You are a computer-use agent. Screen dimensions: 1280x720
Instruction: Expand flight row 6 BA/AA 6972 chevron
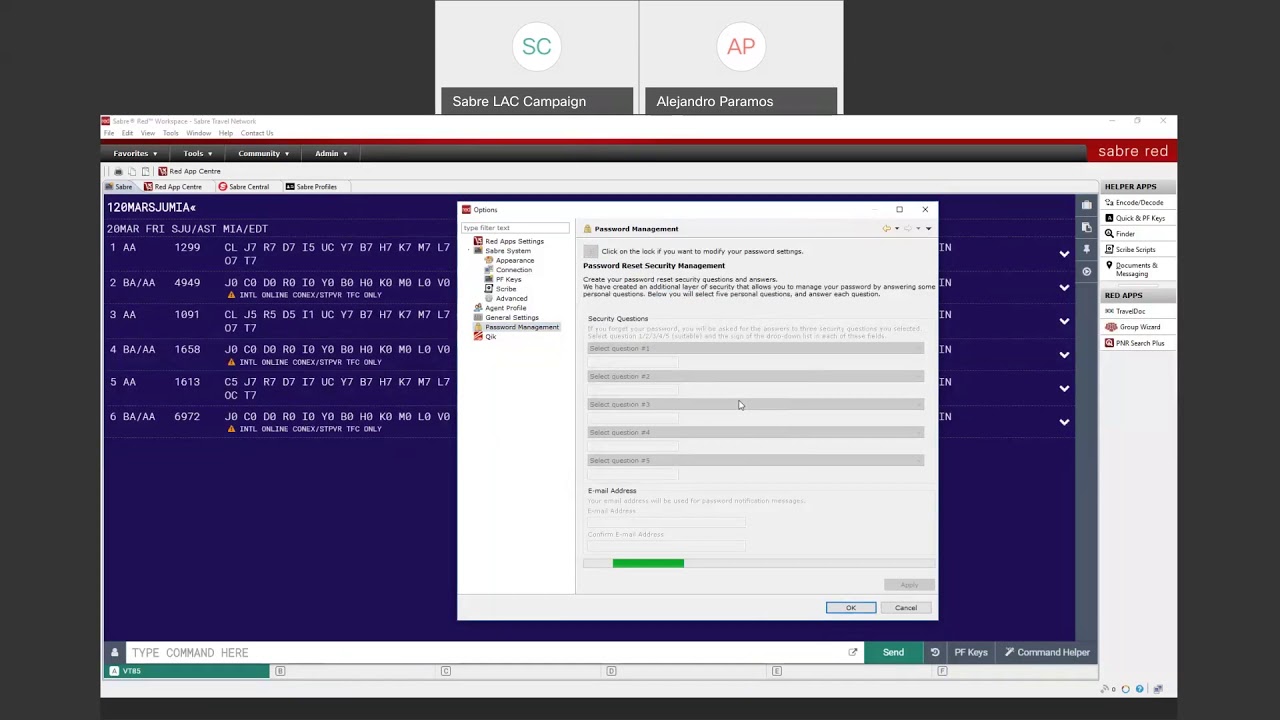pyautogui.click(x=1064, y=422)
